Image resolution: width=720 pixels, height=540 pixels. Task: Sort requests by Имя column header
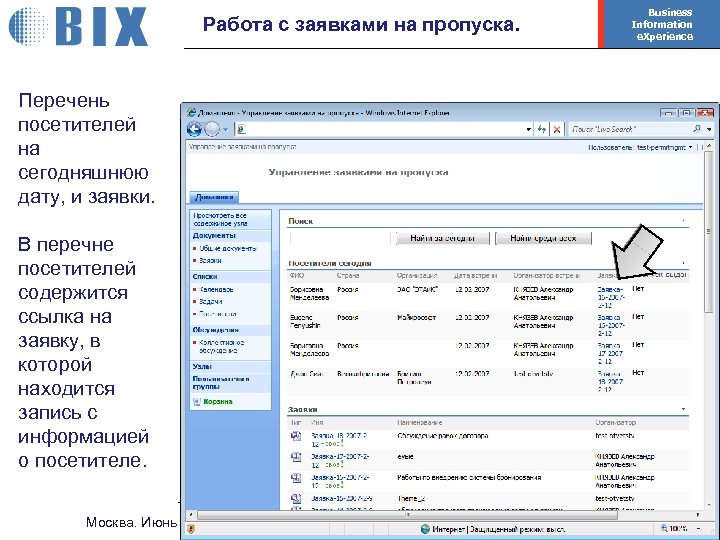317,422
